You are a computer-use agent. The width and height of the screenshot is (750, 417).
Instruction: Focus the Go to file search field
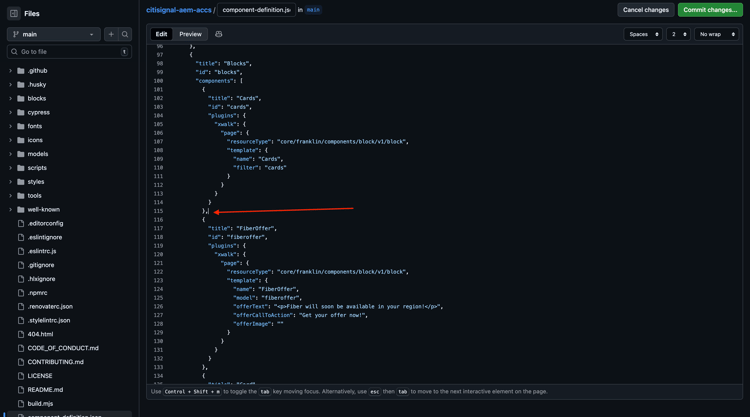point(69,52)
